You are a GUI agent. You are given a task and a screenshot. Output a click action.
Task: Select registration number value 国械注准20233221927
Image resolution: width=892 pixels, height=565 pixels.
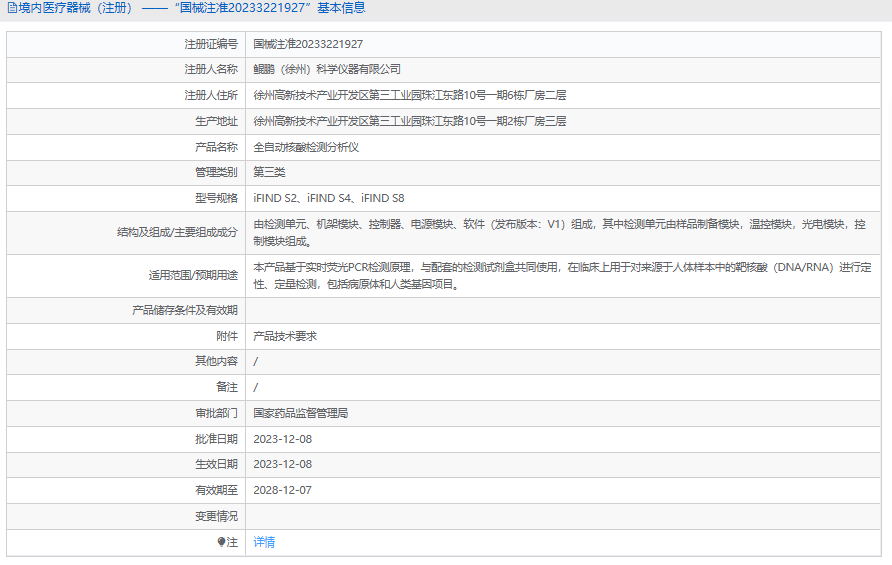pyautogui.click(x=308, y=44)
